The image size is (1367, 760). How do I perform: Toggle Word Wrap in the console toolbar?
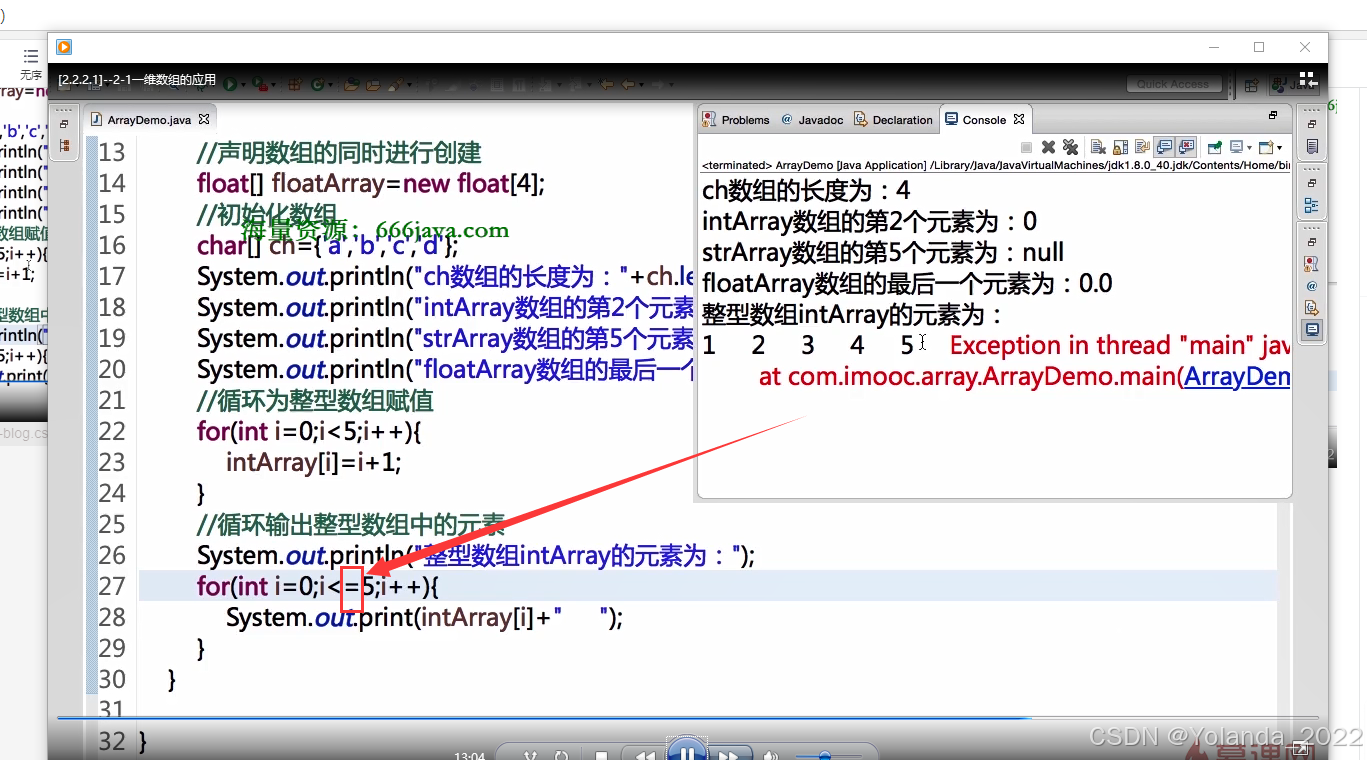(x=1142, y=147)
